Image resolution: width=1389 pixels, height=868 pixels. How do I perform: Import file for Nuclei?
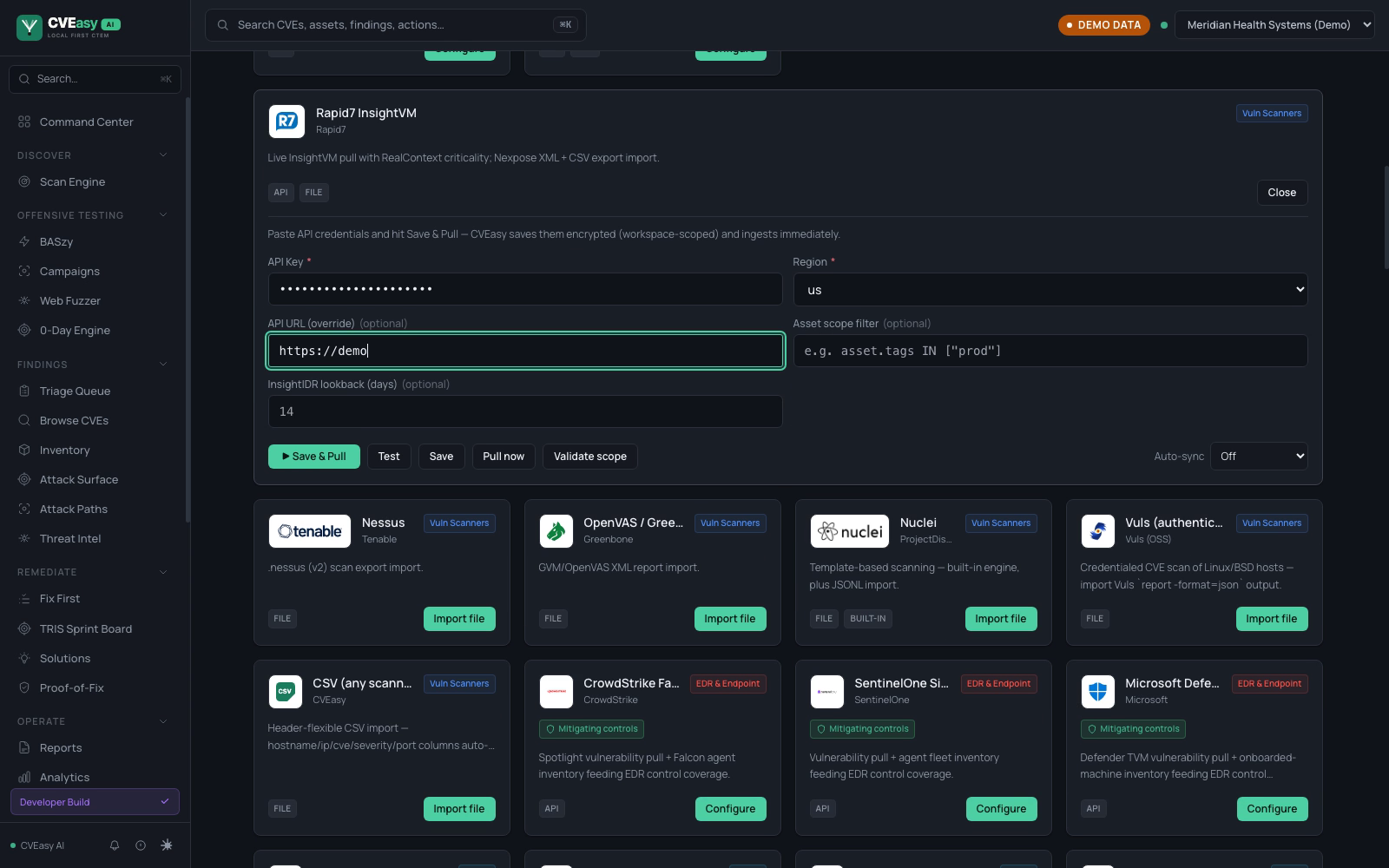pyautogui.click(x=1001, y=619)
